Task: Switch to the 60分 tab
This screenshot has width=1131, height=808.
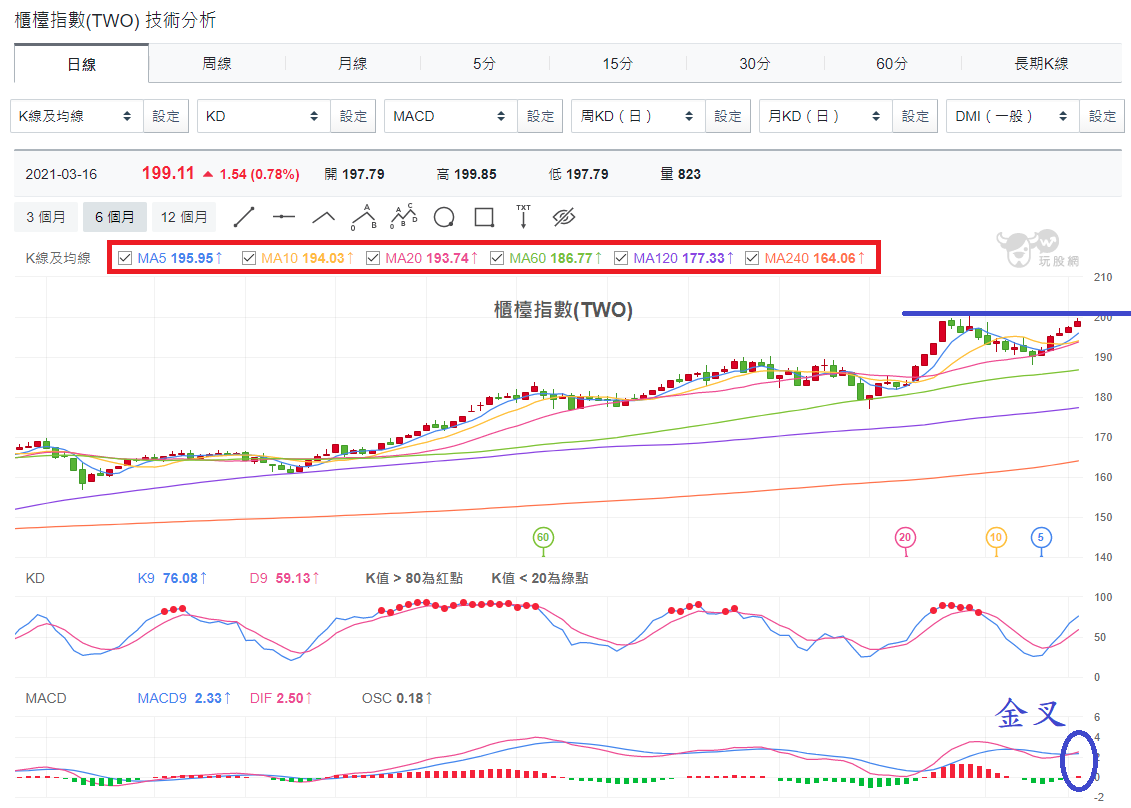Action: coord(892,63)
